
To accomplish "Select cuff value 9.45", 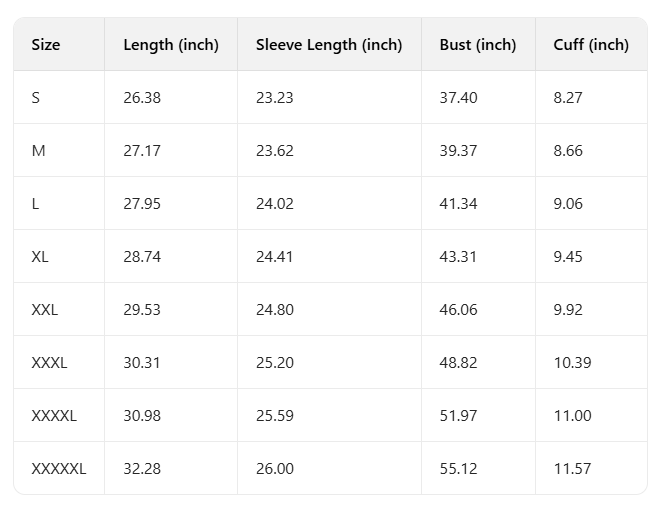I will 568,257.
